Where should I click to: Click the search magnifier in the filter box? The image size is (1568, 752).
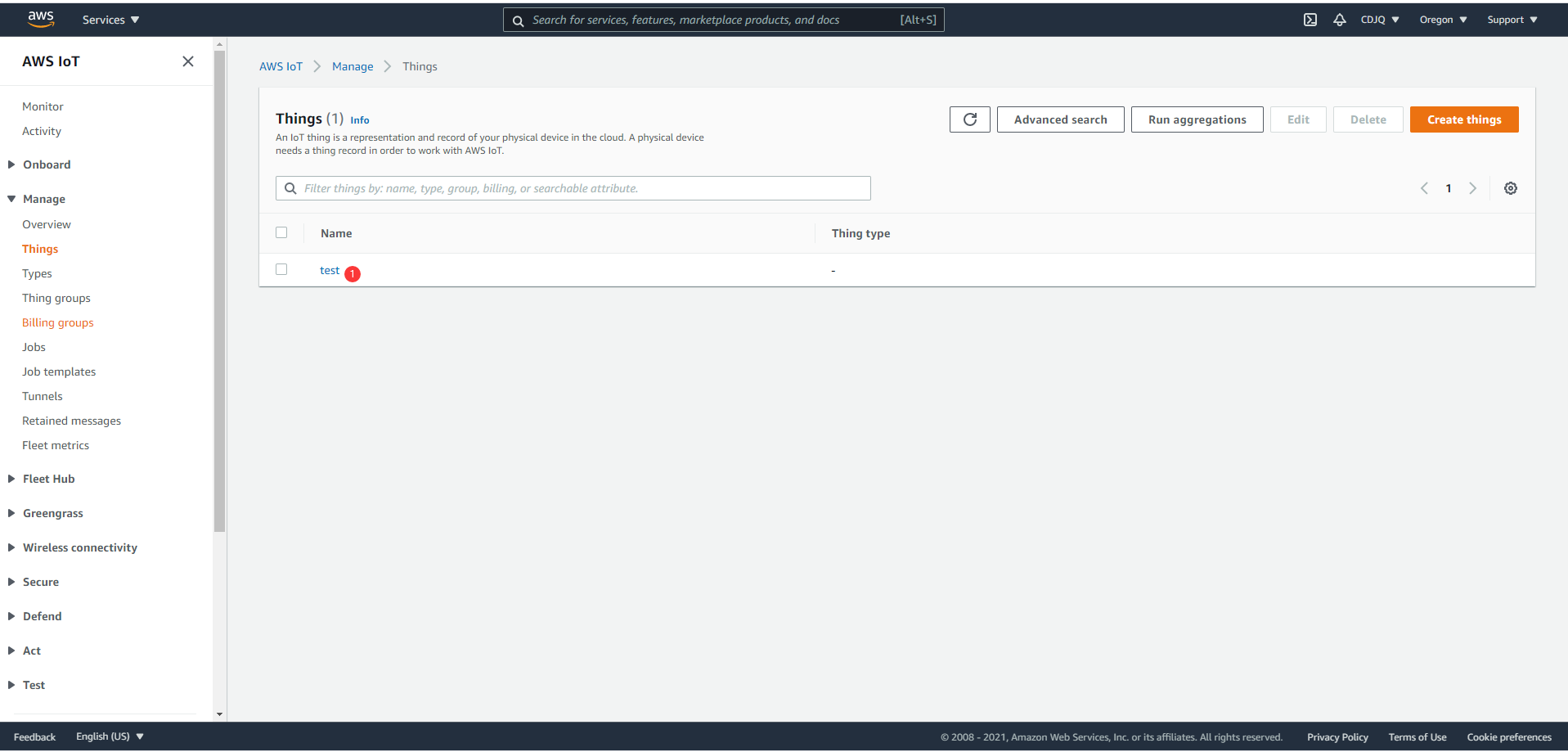click(290, 188)
